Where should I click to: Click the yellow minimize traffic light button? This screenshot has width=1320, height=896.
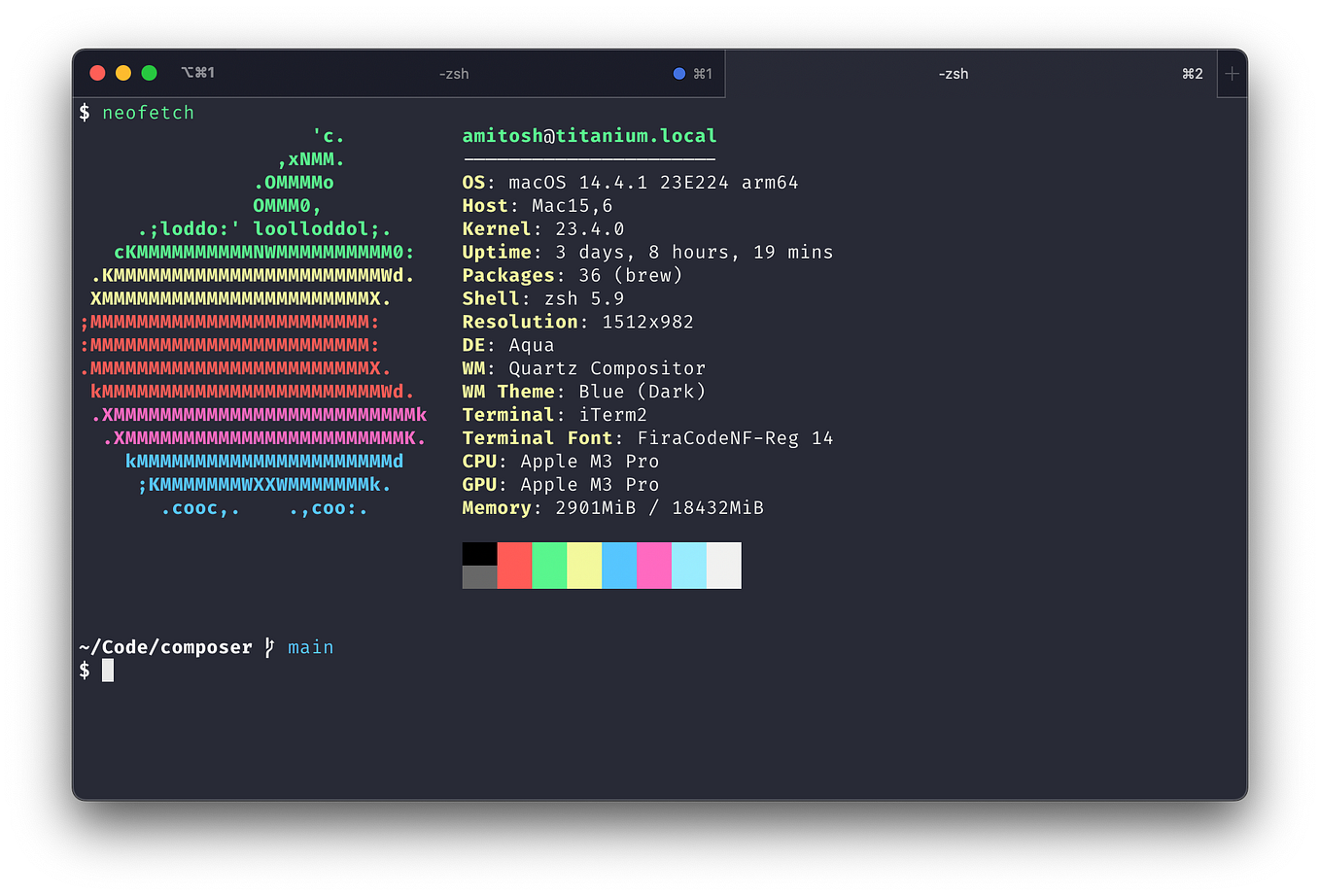click(122, 72)
